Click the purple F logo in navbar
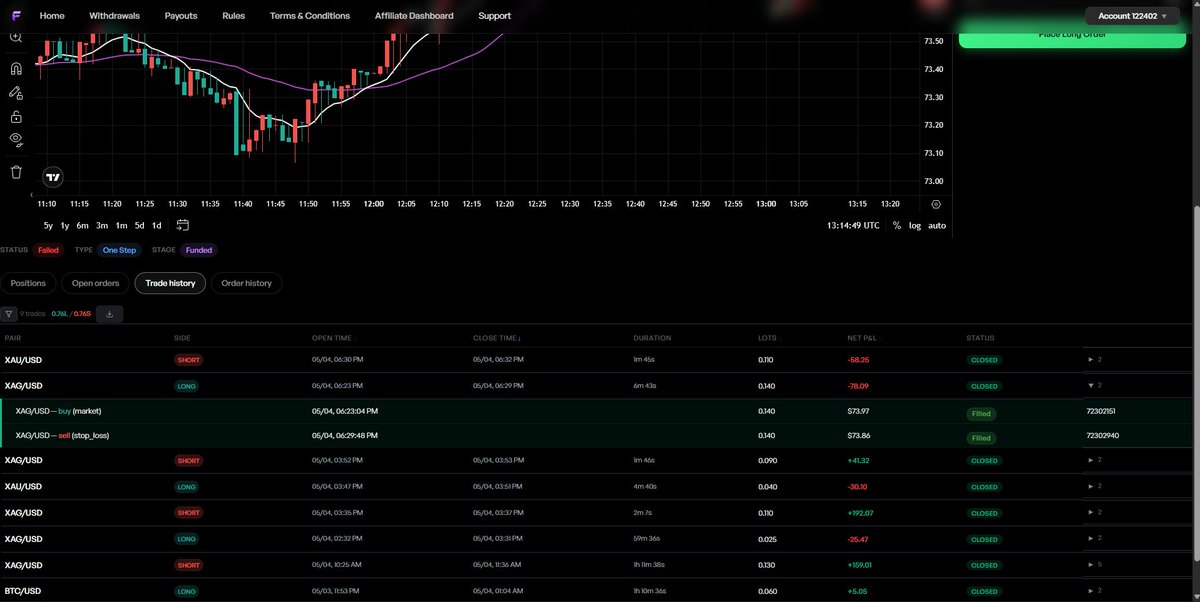This screenshot has height=602, width=1200. tap(16, 15)
